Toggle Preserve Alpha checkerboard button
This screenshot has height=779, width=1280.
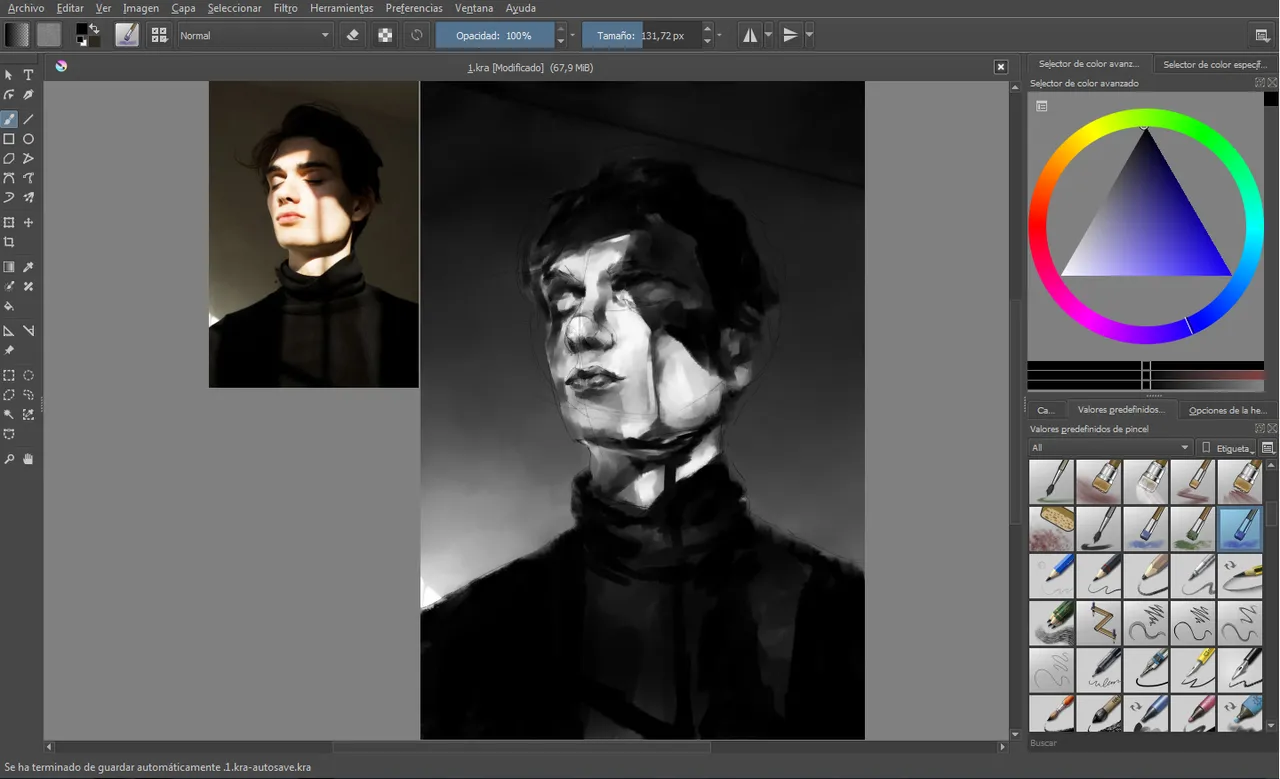tap(384, 35)
